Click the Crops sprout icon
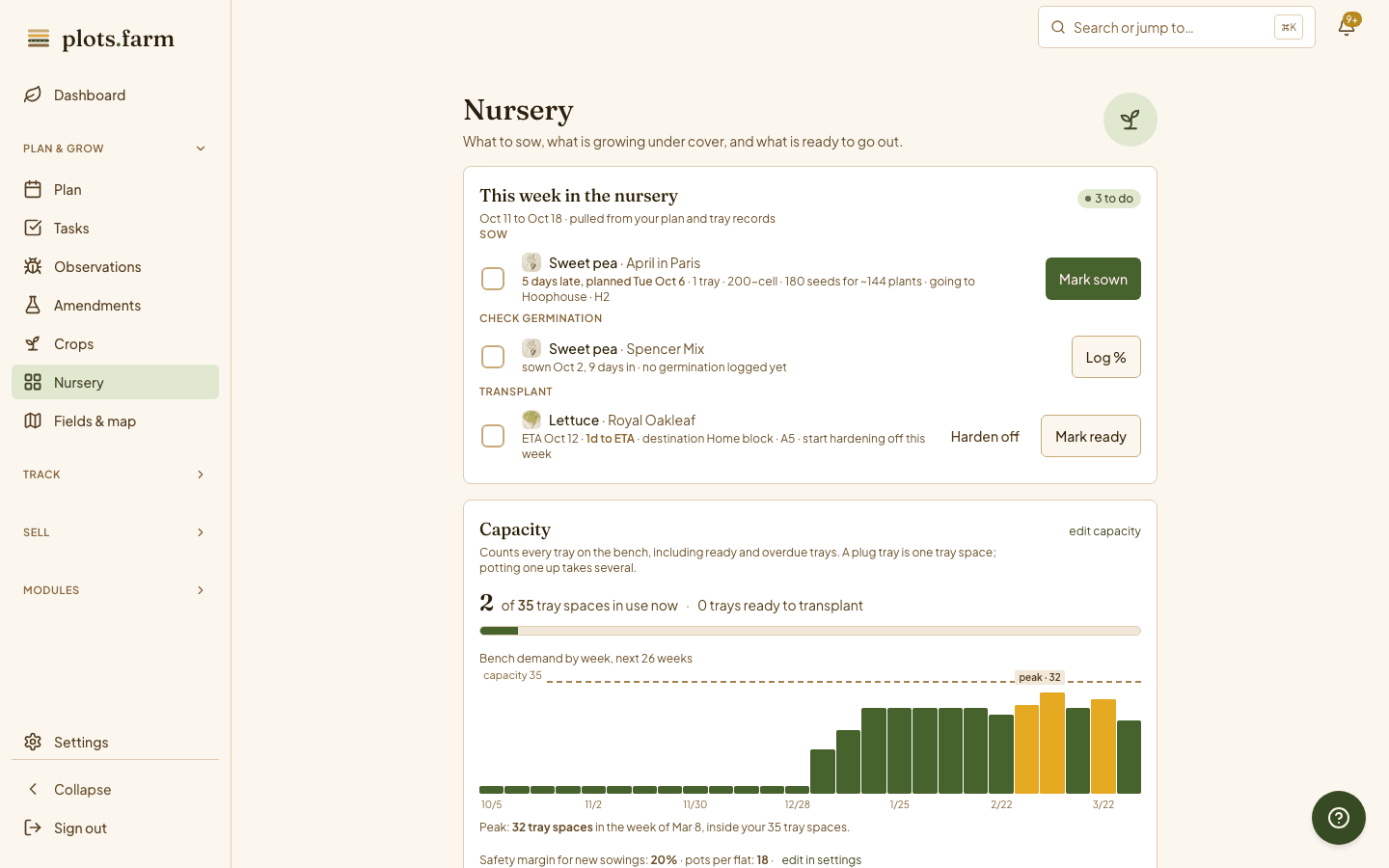The width and height of the screenshot is (1389, 868). point(33,343)
